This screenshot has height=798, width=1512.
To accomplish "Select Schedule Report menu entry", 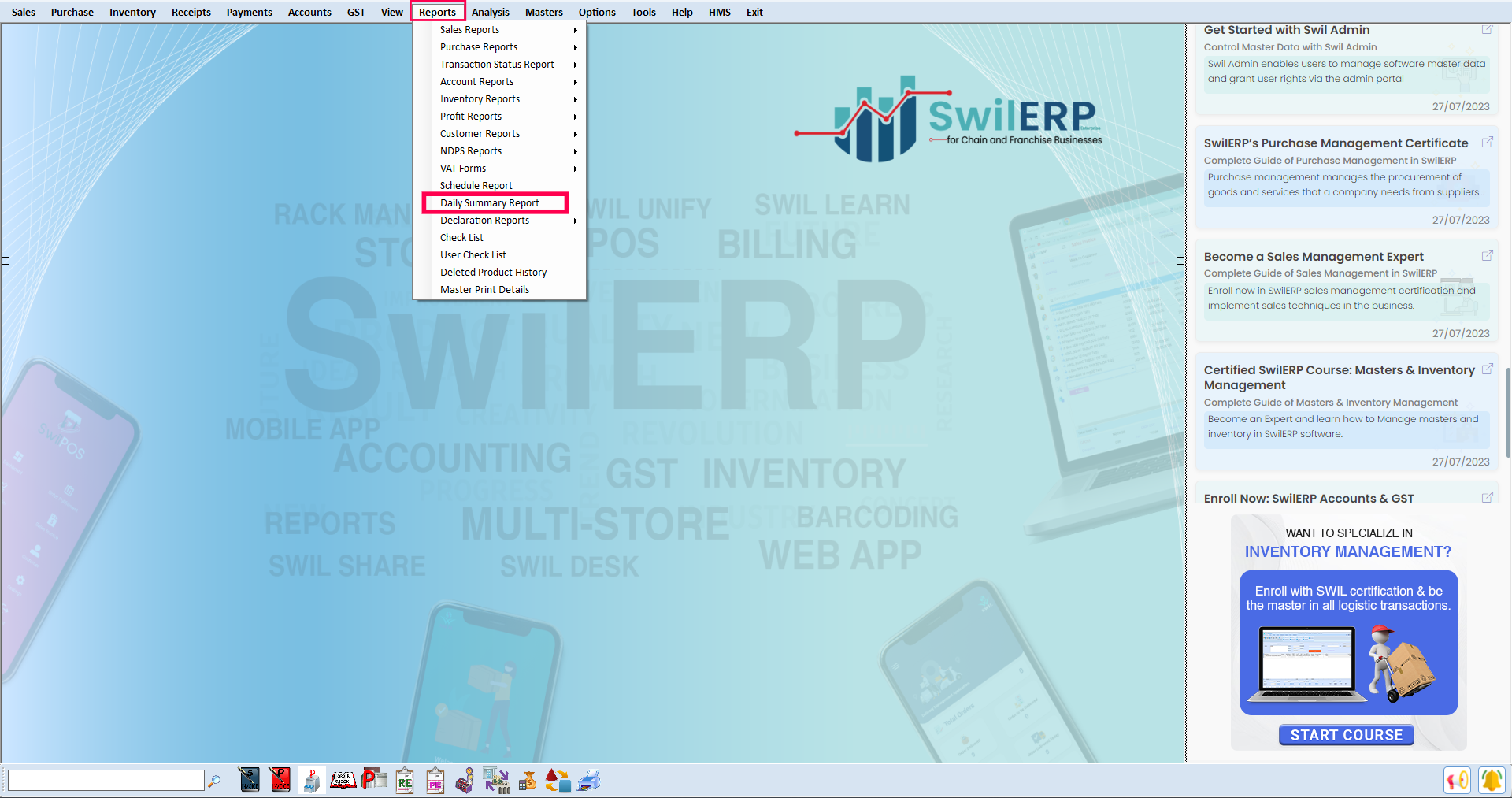I will 499,186.
